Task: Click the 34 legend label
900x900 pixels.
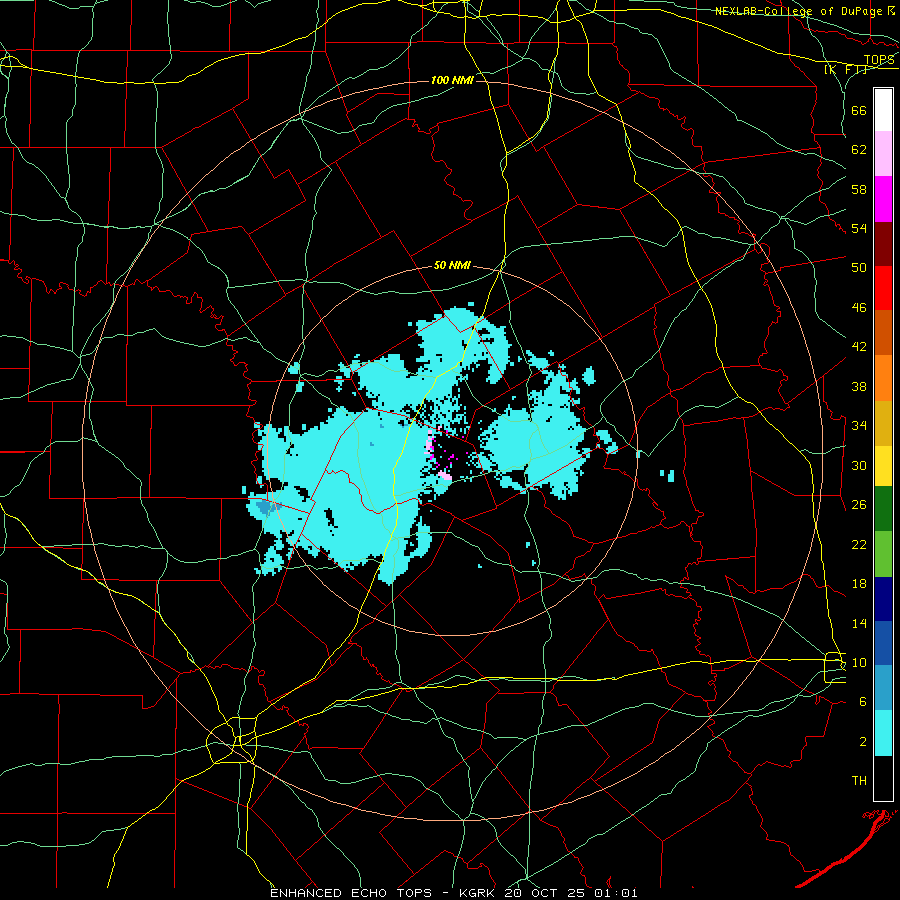Action: [x=859, y=426]
